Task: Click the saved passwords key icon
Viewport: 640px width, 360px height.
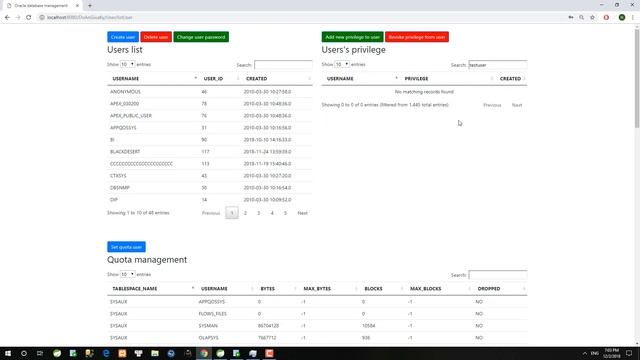Action: (x=571, y=18)
